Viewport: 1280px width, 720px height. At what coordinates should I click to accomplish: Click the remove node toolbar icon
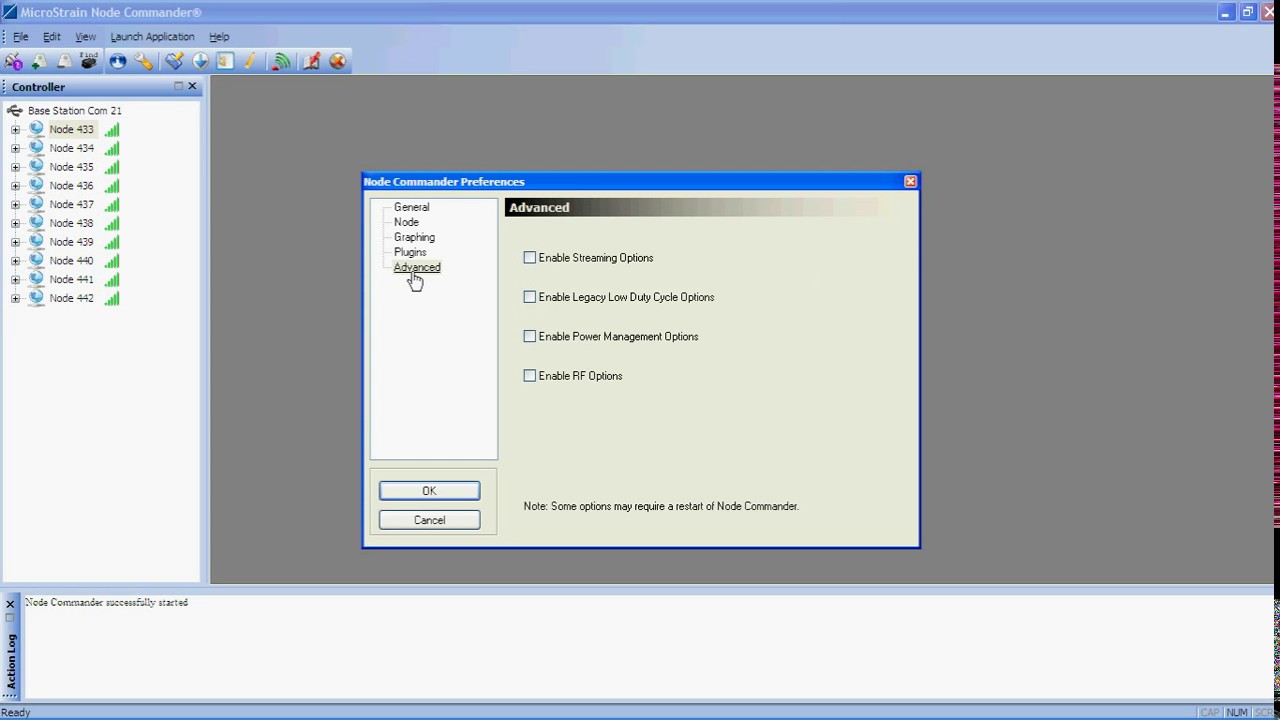click(x=64, y=62)
